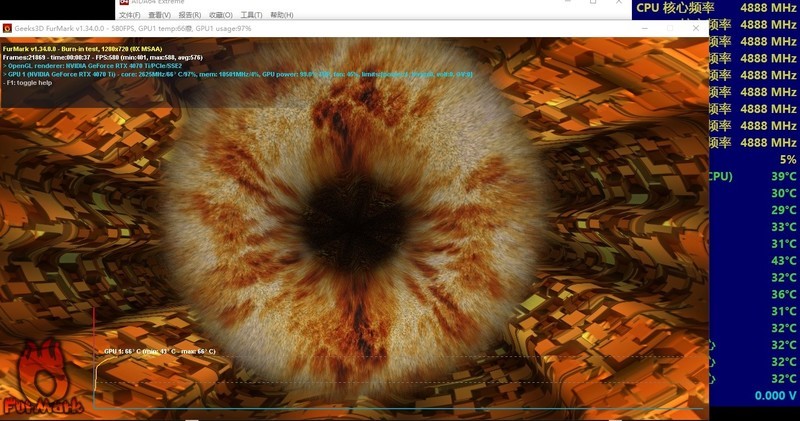This screenshot has width=800, height=421.
Task: Click the 'CPU 核心频率' sensor label
Action: coord(675,8)
